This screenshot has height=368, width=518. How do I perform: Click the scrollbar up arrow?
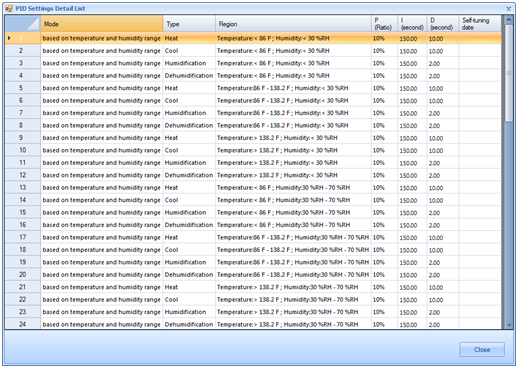pyautogui.click(x=509, y=20)
